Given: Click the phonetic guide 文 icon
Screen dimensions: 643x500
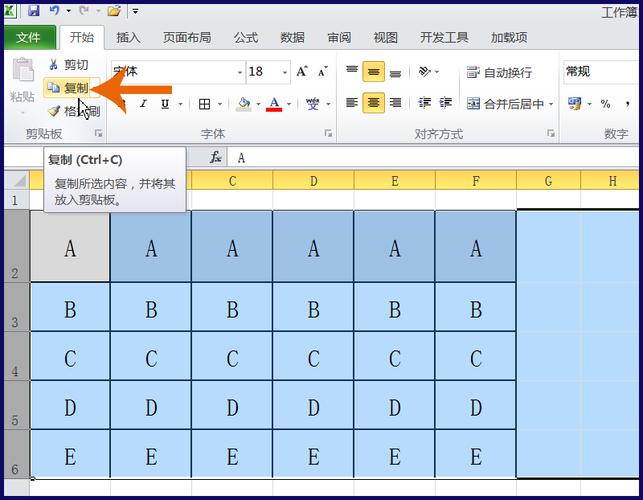Looking at the screenshot, I should pyautogui.click(x=312, y=104).
